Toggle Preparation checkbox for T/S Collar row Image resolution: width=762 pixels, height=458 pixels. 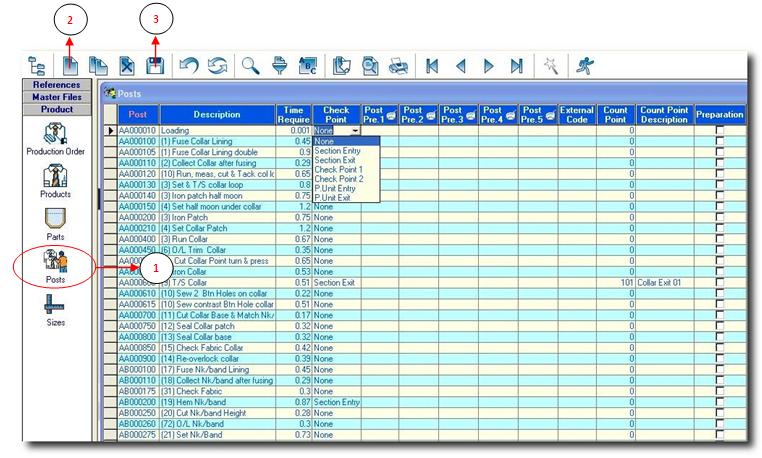point(720,283)
